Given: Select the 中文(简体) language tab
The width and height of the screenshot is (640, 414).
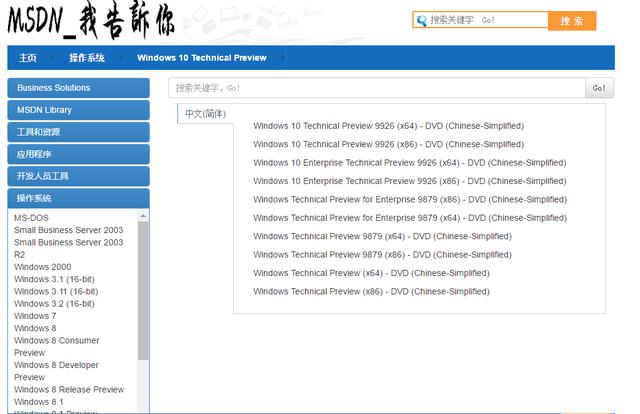Looking at the screenshot, I should (x=205, y=114).
